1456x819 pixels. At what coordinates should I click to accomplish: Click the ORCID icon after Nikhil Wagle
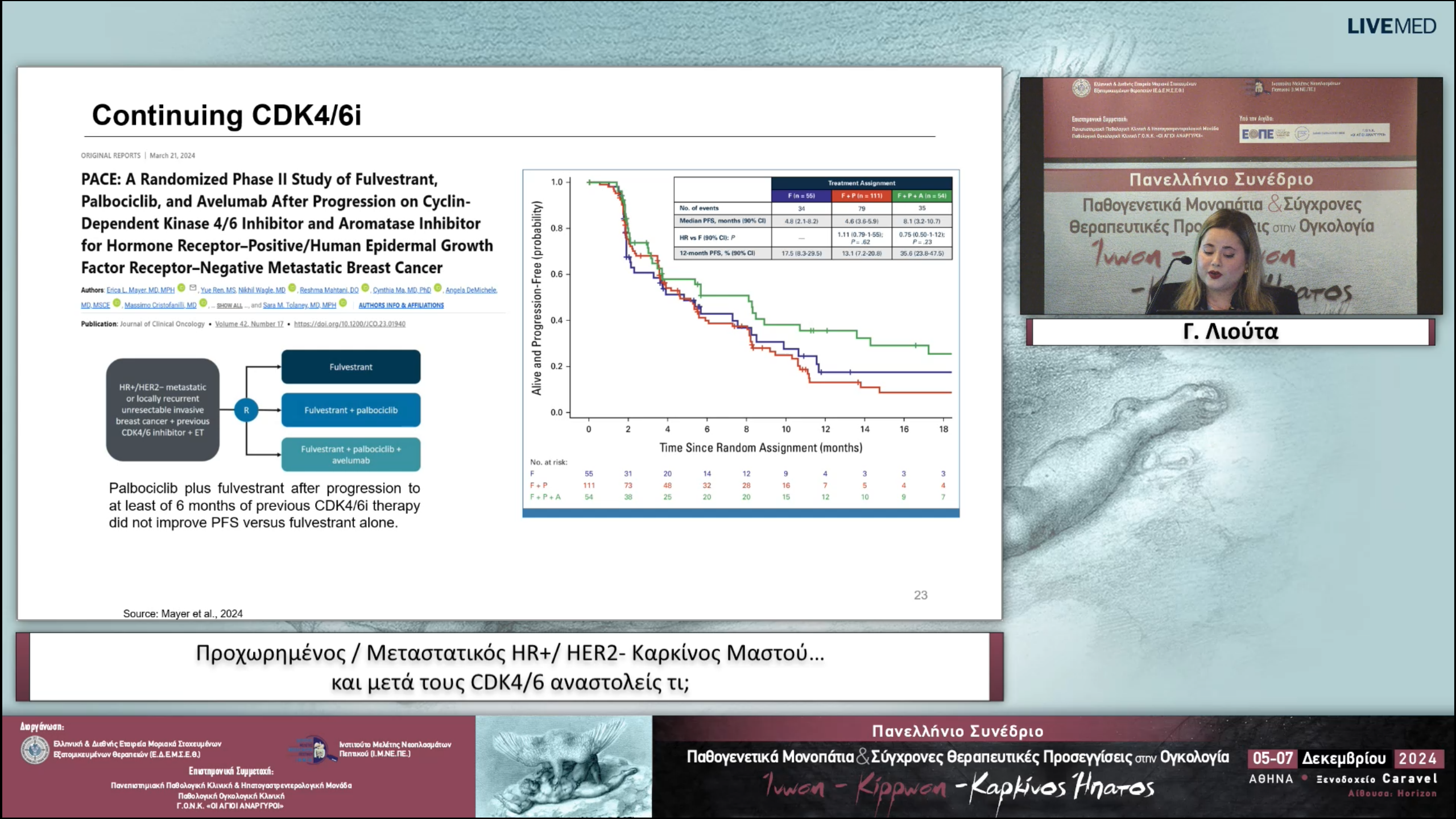292,288
